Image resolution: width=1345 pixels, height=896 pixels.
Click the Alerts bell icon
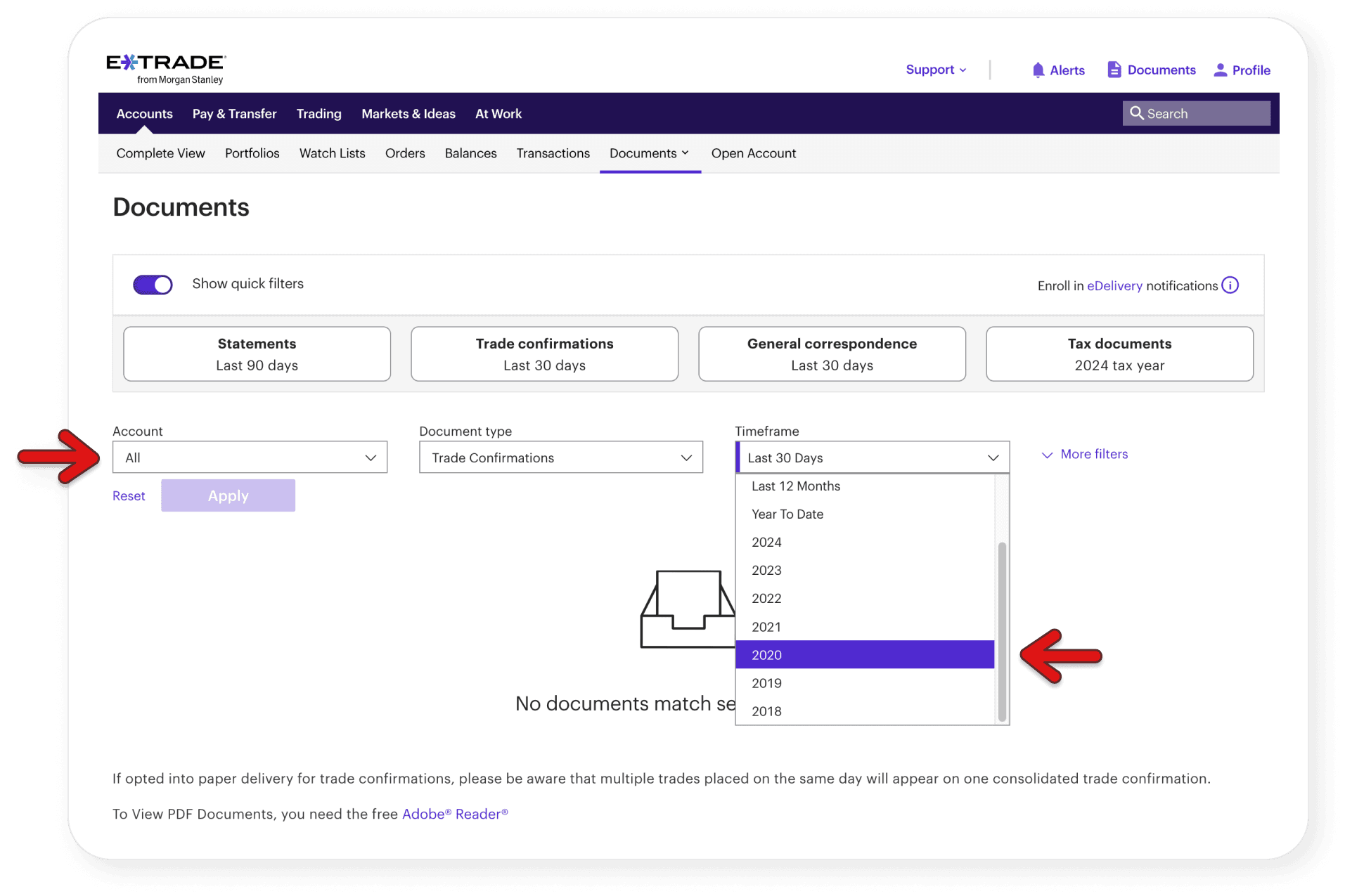[1038, 70]
